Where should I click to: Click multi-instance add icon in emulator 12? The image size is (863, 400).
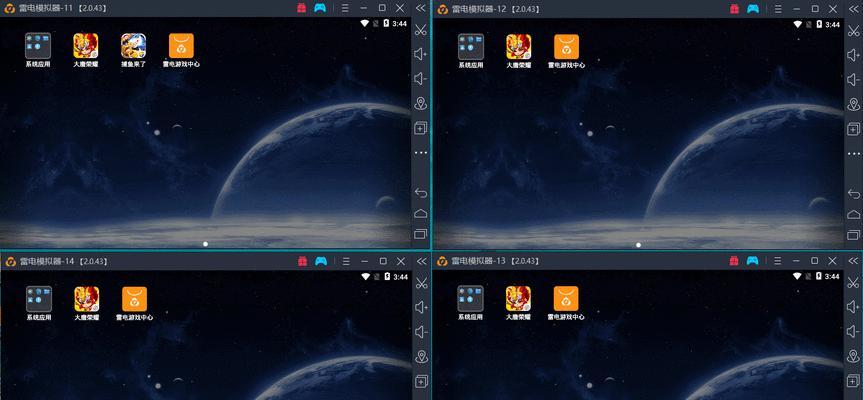[854, 129]
